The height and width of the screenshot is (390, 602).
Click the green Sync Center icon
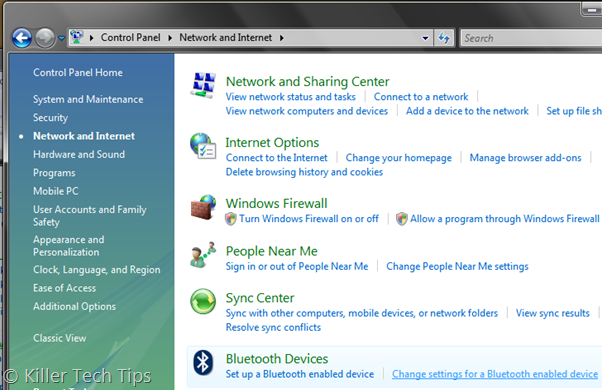(203, 301)
